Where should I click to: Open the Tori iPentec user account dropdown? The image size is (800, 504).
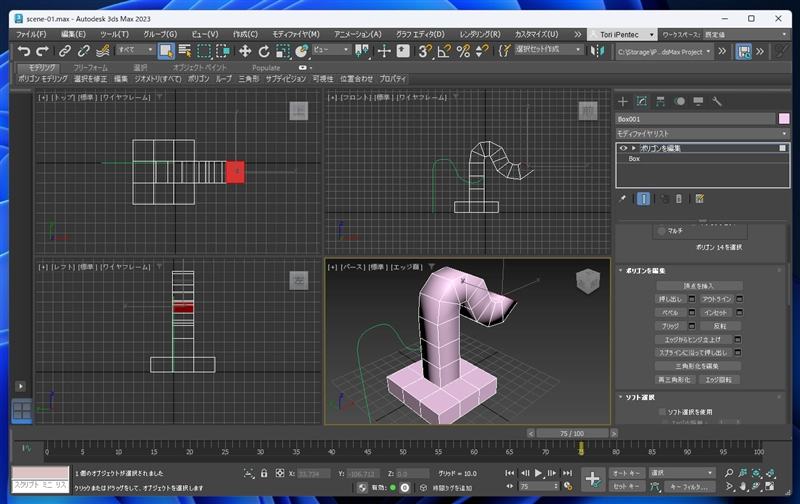(622, 35)
